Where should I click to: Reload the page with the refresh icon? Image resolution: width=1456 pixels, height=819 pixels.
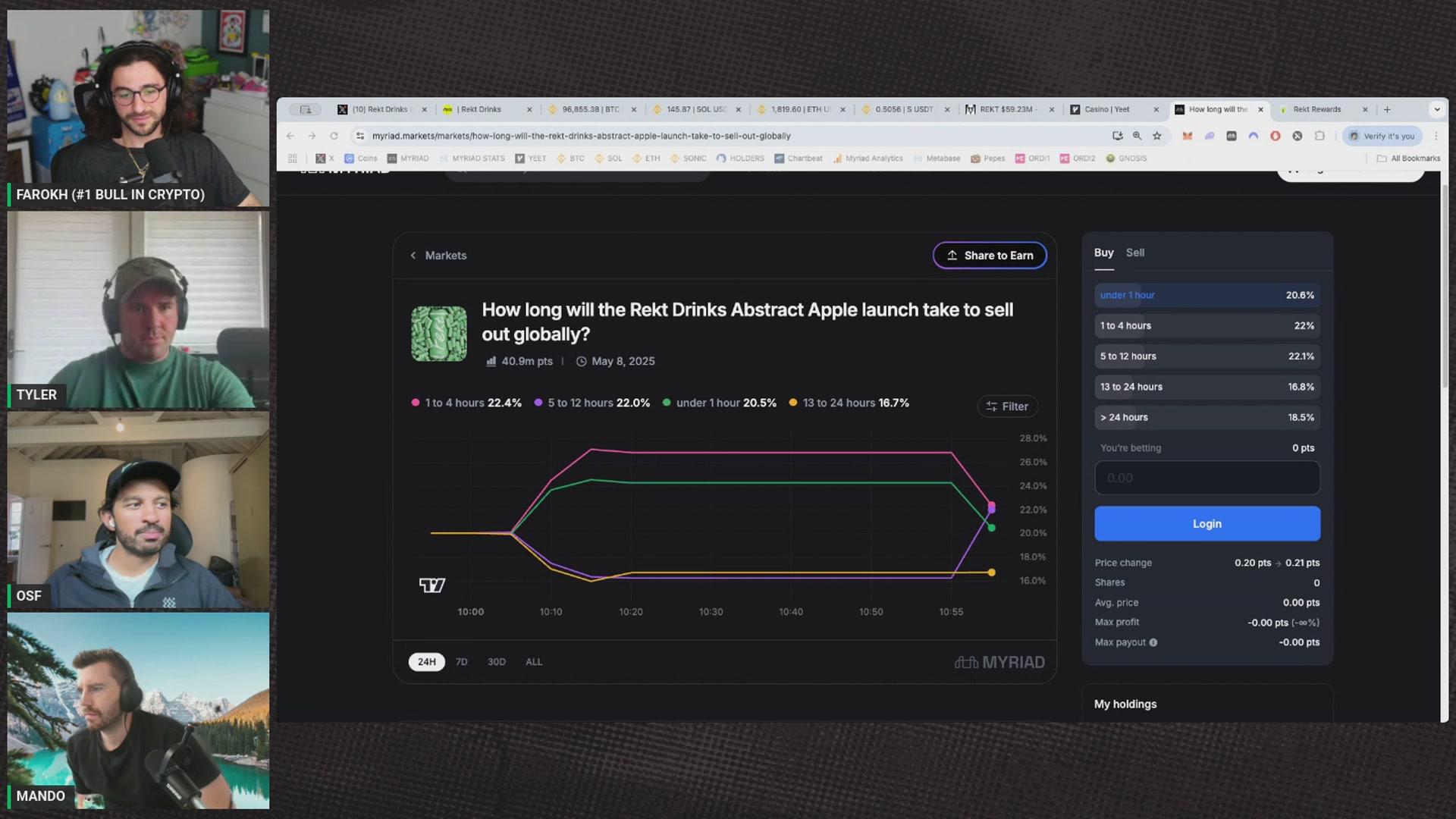pos(334,136)
